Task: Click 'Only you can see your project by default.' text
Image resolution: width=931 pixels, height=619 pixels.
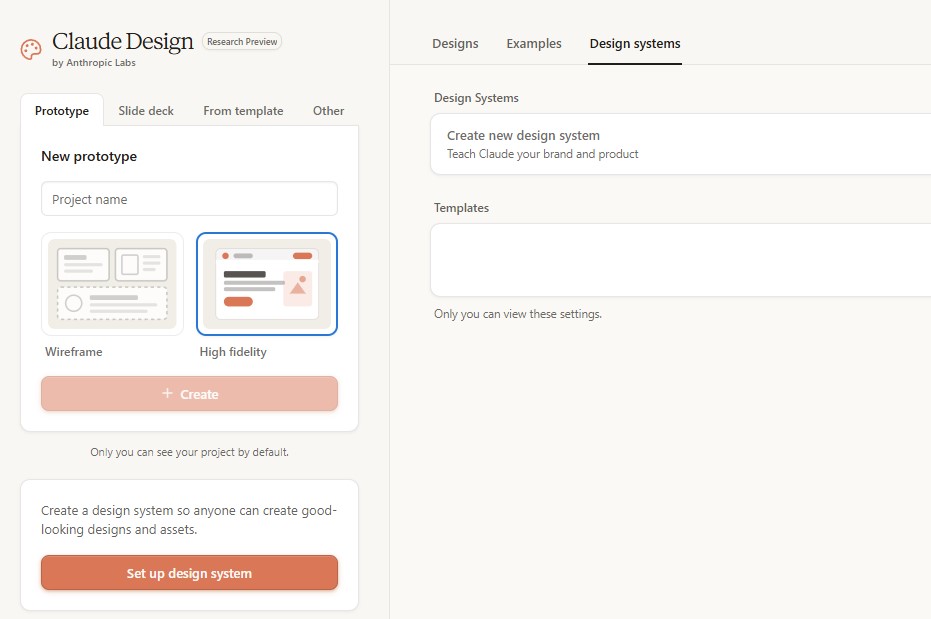Action: pyautogui.click(x=189, y=452)
